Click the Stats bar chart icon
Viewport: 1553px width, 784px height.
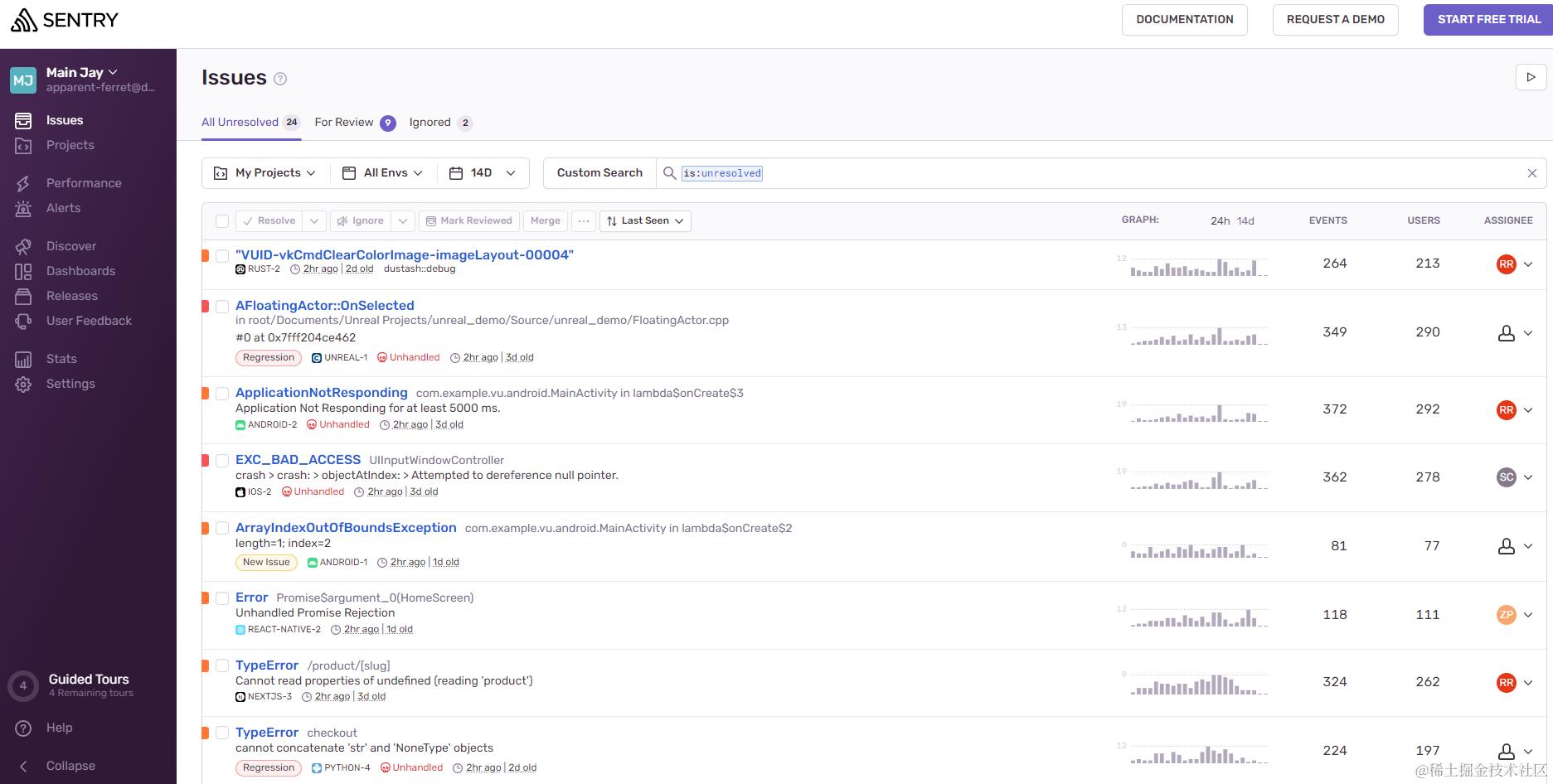[x=23, y=359]
